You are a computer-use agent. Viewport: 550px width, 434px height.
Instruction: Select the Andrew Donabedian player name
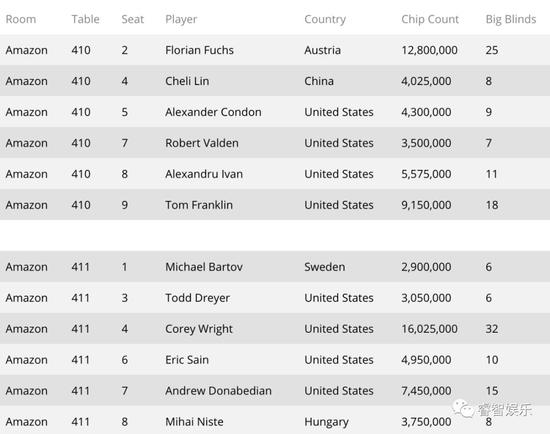(218, 390)
